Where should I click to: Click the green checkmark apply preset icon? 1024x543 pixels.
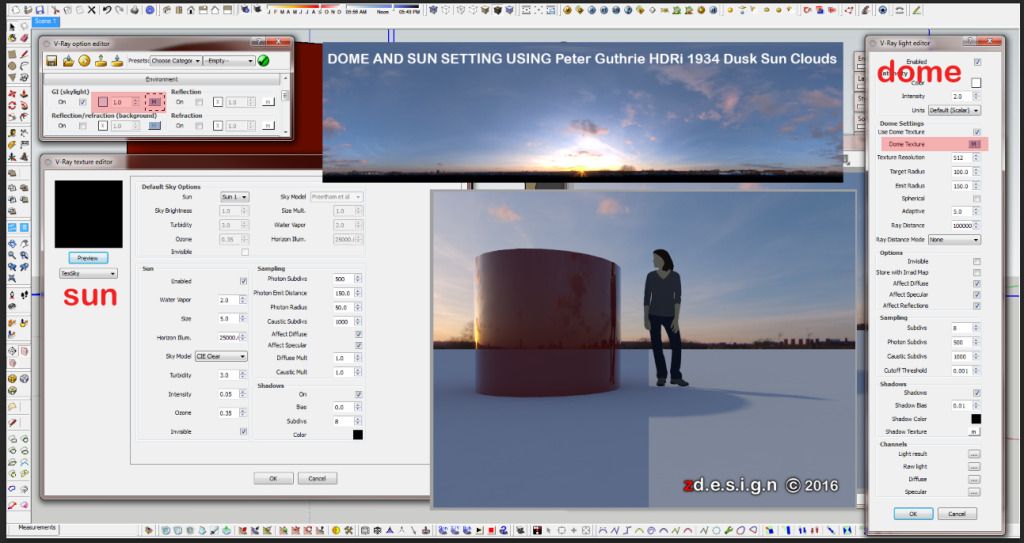[263, 61]
